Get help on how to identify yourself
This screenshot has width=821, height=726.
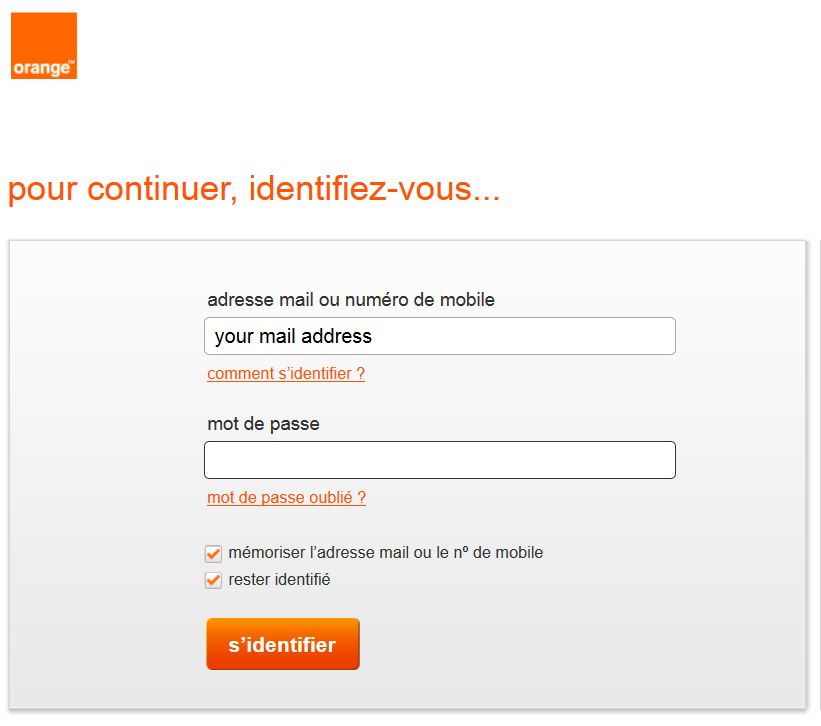(286, 374)
